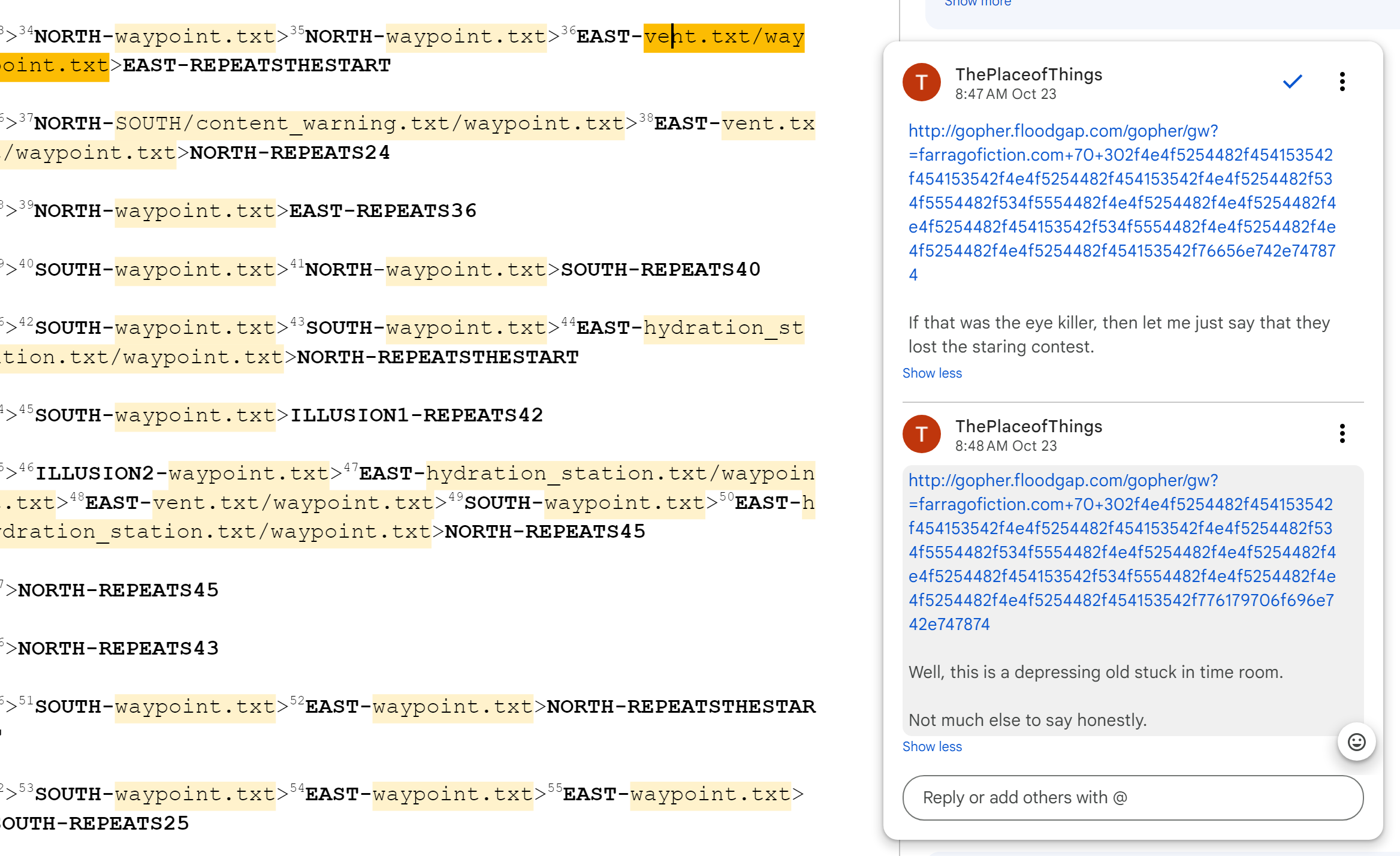The image size is (1400, 856).
Task: Open more options for the 8:48 AM reply
Action: pyautogui.click(x=1342, y=433)
